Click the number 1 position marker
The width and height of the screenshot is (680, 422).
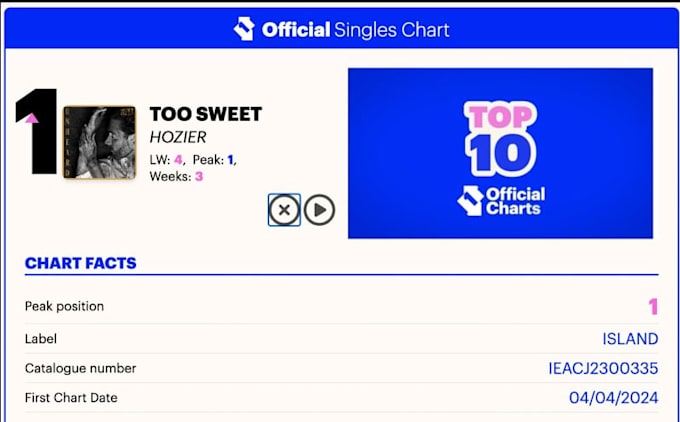pyautogui.click(x=36, y=131)
